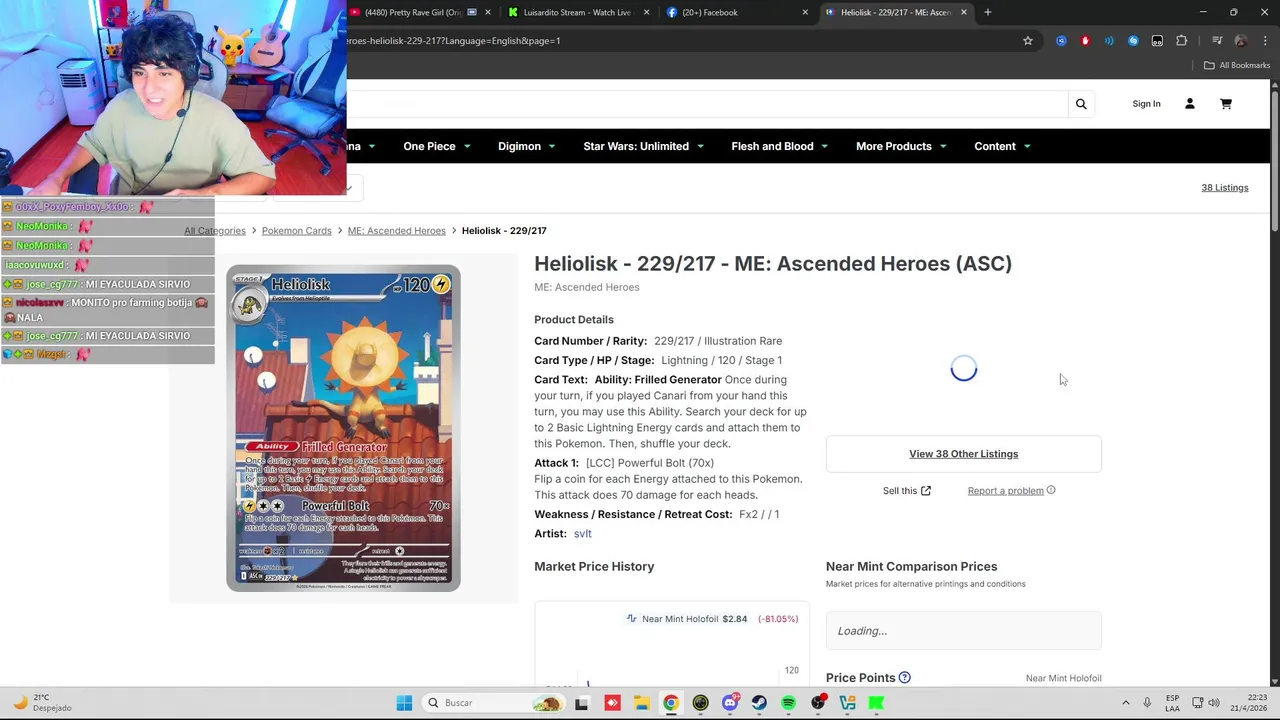Click the Chrome profile avatar
The image size is (1280, 720).
(1241, 41)
